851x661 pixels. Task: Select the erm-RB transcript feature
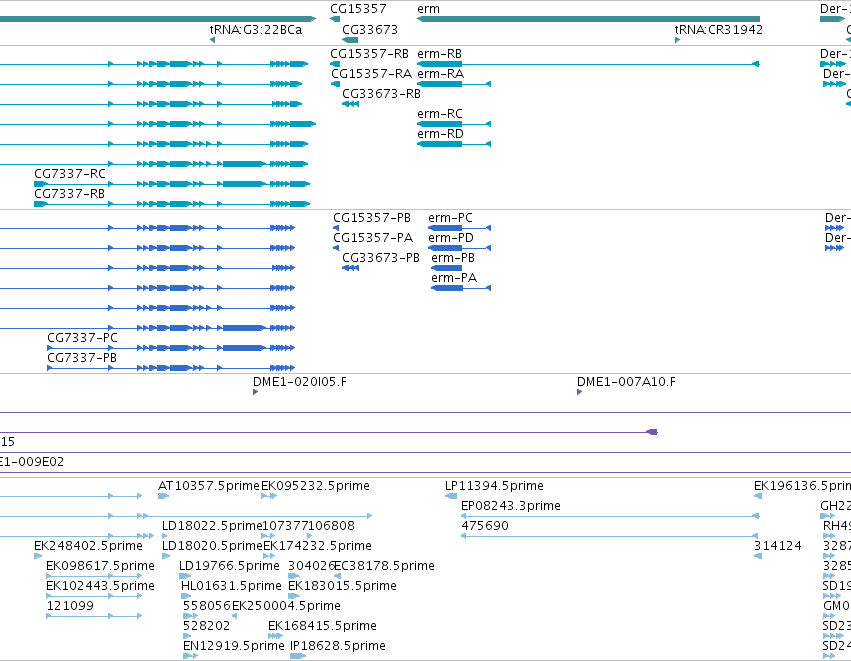coord(588,64)
